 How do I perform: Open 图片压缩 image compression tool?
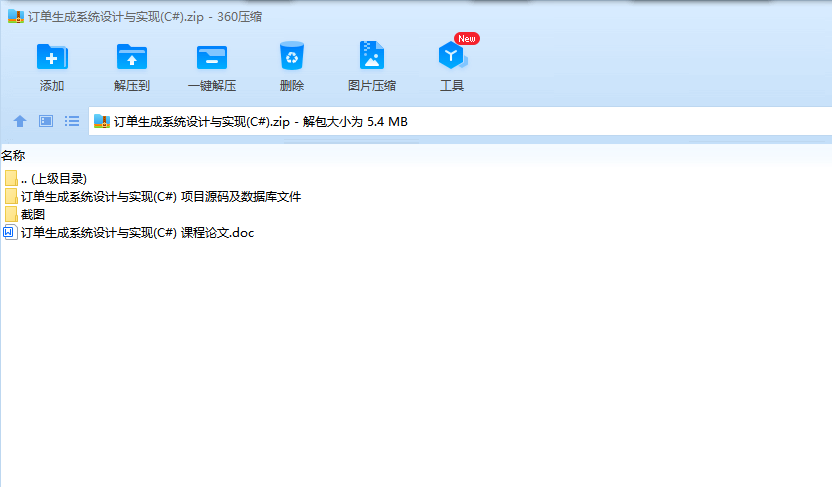coord(371,55)
